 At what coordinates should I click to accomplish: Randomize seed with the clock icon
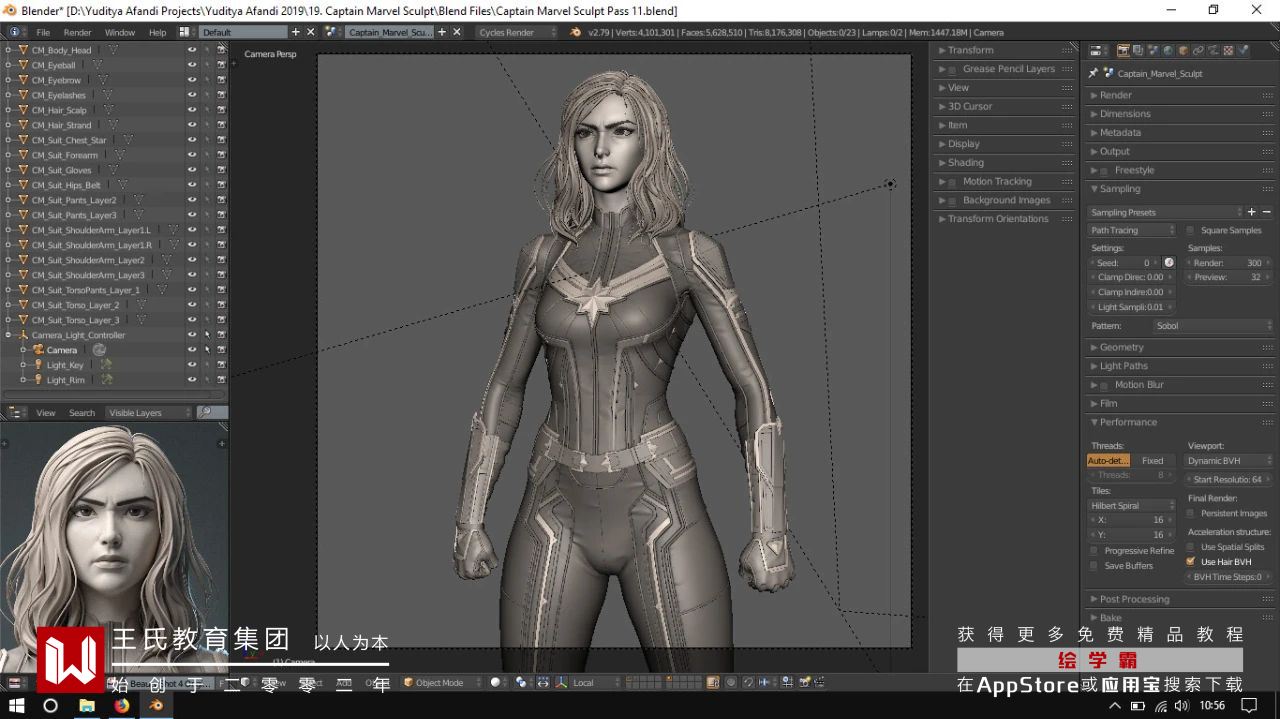pos(1169,263)
